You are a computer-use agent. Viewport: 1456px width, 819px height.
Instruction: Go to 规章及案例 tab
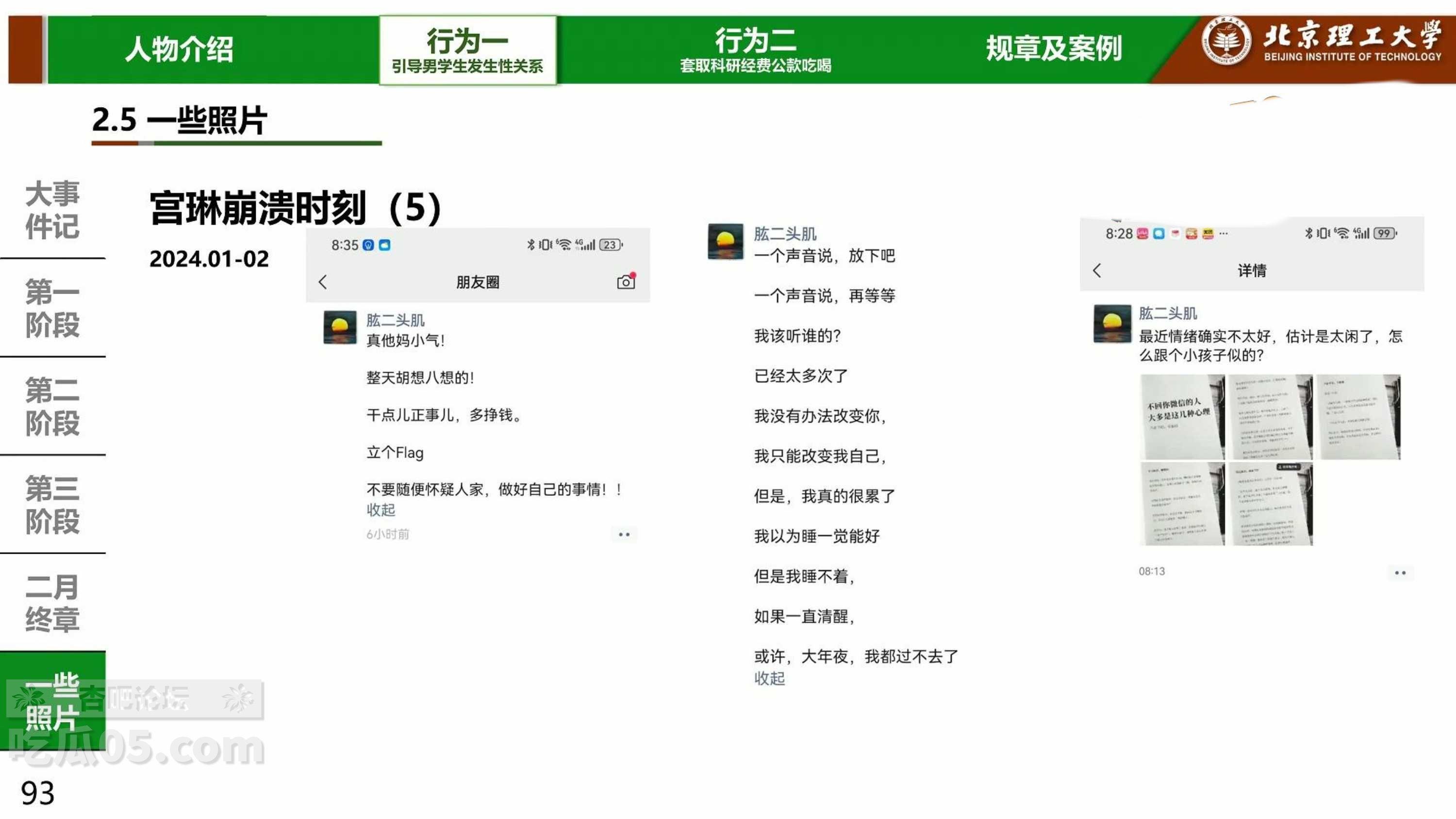tap(1053, 48)
